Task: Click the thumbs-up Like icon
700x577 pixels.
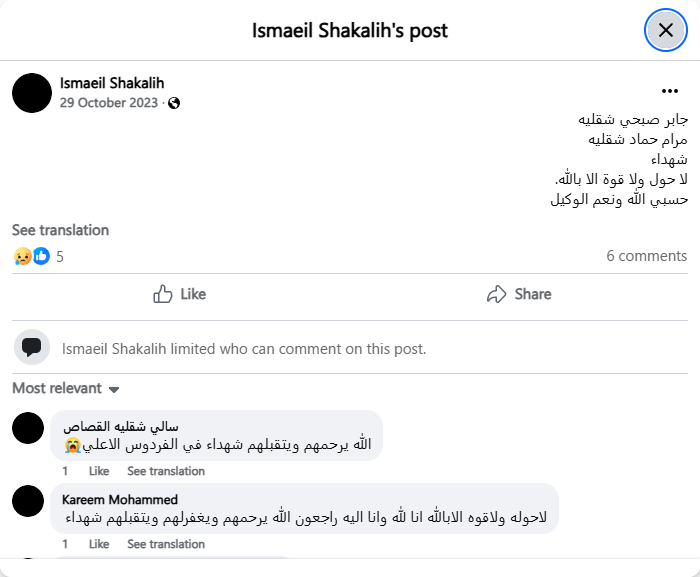Action: 163,294
